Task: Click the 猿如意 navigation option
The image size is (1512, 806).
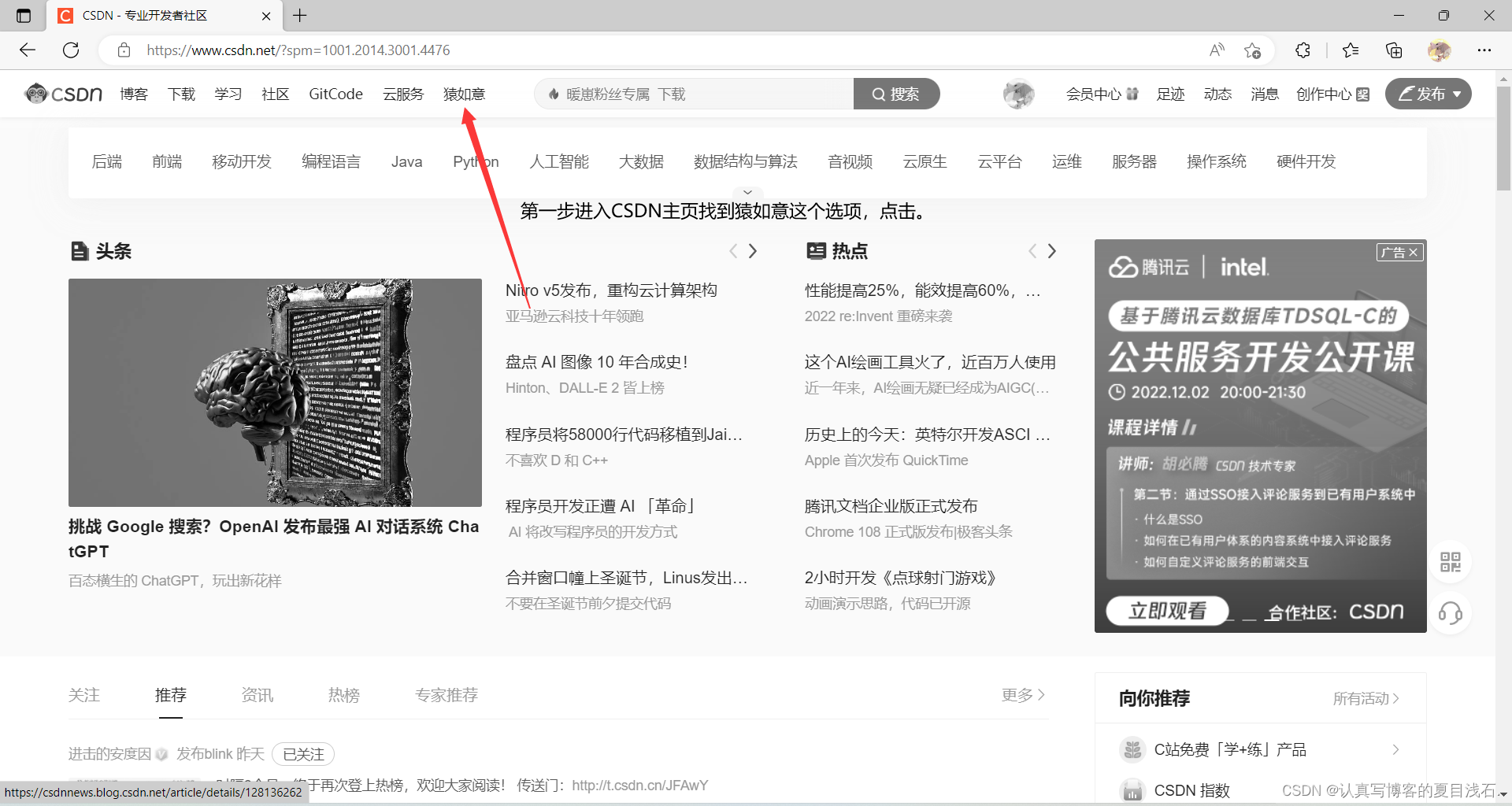Action: [464, 94]
